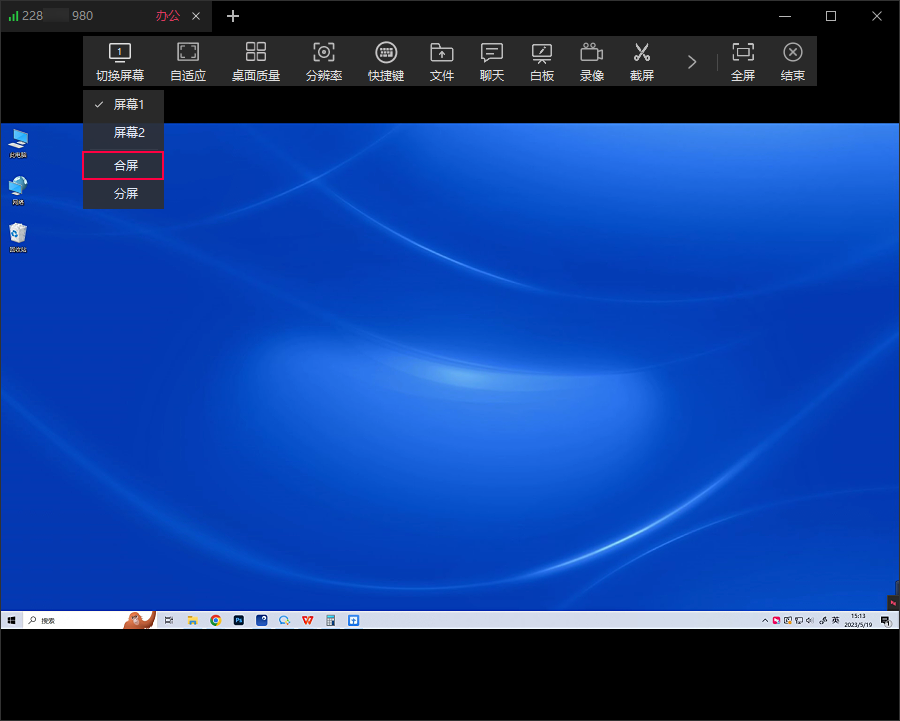Choose 合屏 merged screen option
900x721 pixels.
click(123, 165)
